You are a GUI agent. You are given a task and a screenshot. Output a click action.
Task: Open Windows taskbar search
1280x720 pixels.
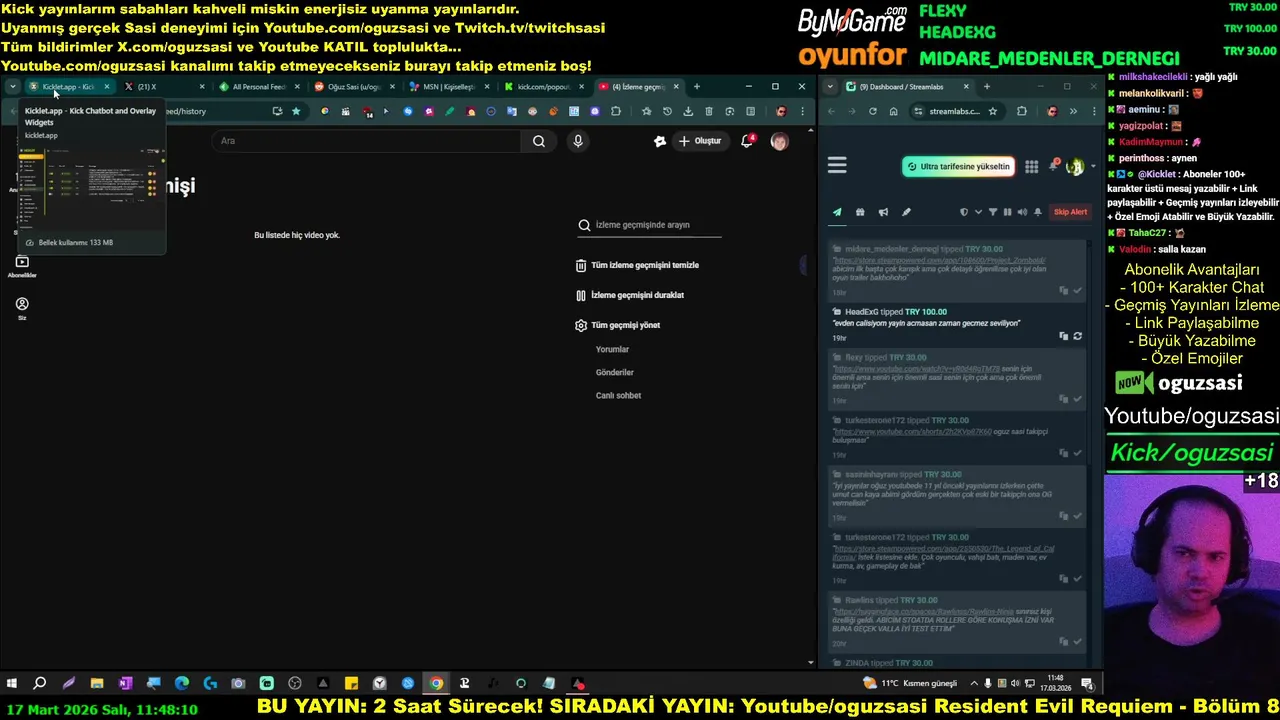click(40, 684)
